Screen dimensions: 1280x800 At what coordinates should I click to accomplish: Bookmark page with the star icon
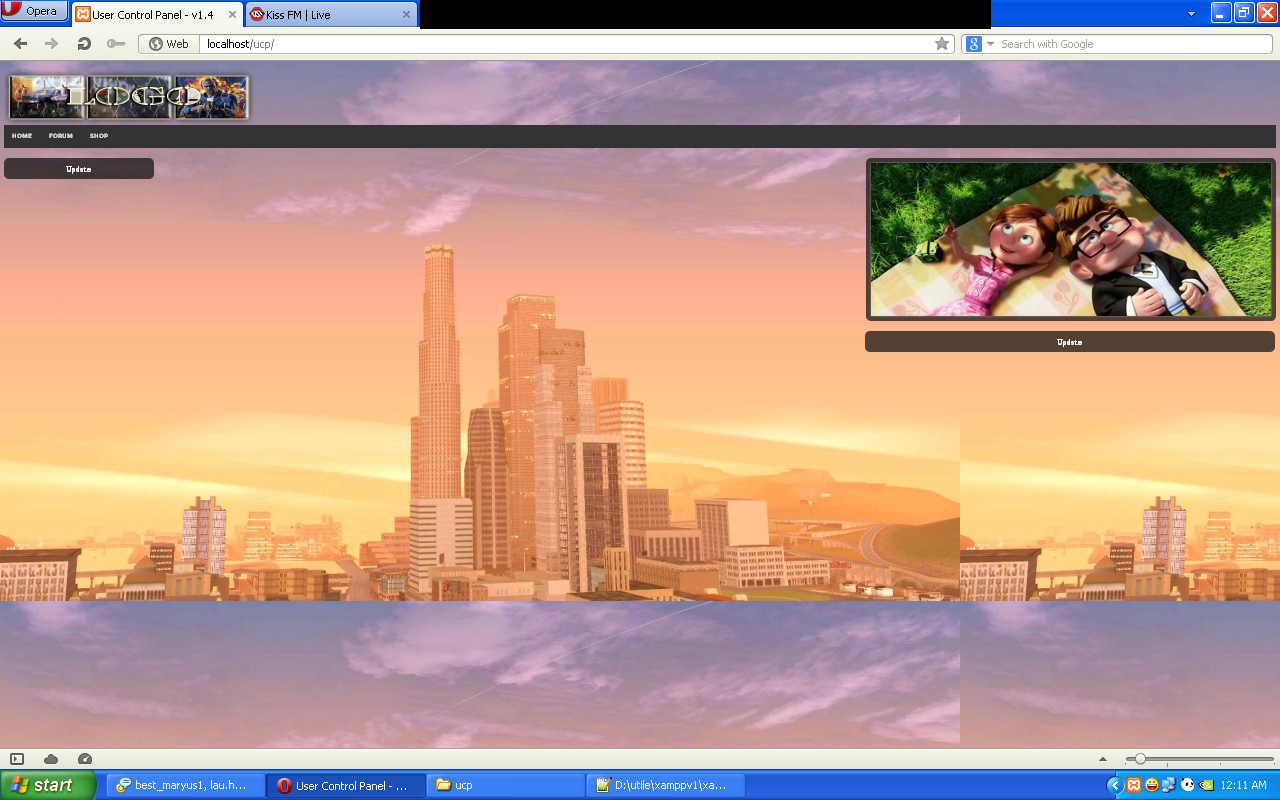(942, 44)
